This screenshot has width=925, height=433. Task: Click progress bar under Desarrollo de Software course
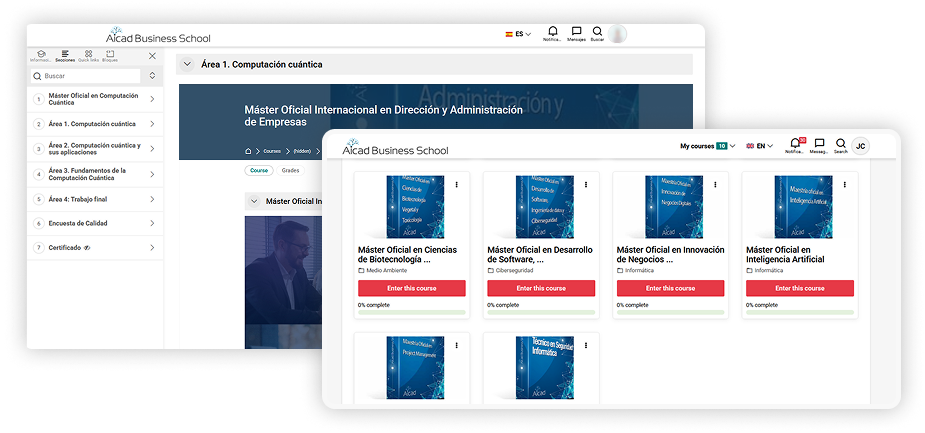540,312
